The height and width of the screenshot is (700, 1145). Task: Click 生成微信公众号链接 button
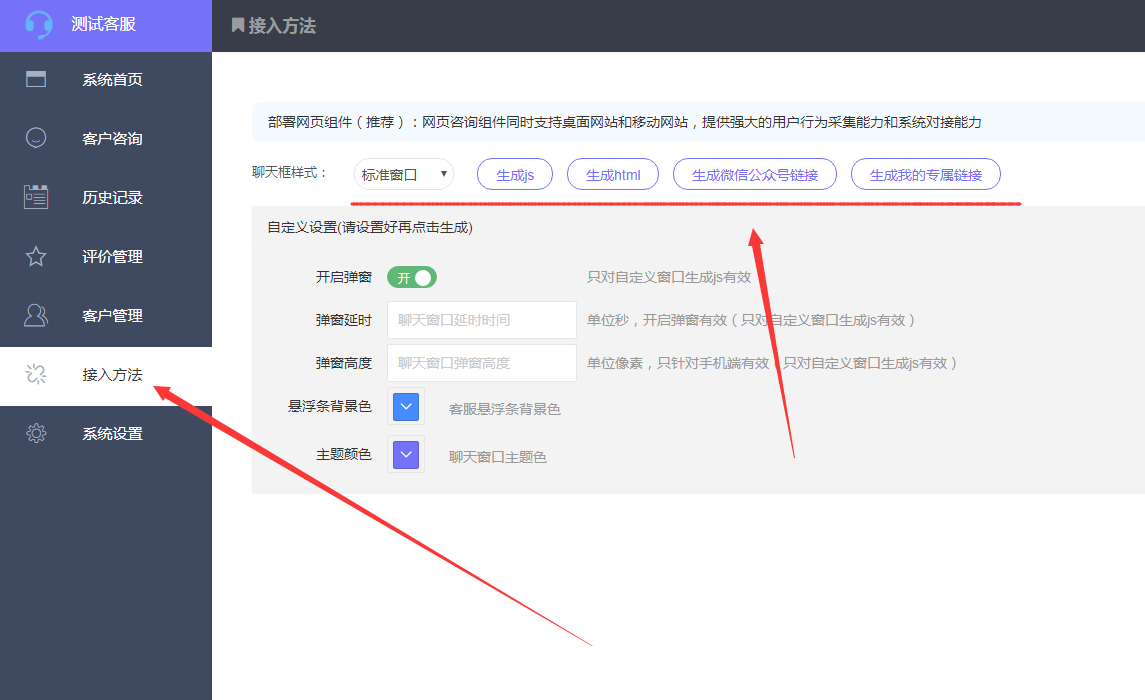(754, 174)
